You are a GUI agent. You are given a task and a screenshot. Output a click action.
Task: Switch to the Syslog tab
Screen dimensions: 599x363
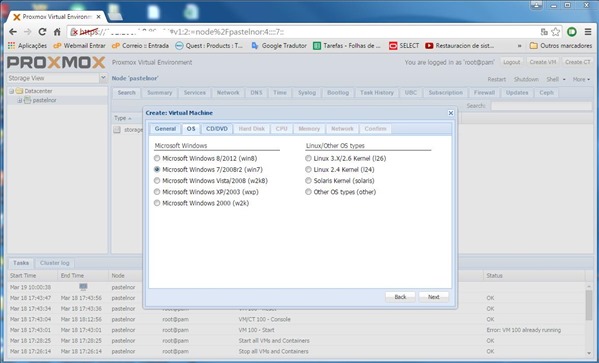(307, 92)
